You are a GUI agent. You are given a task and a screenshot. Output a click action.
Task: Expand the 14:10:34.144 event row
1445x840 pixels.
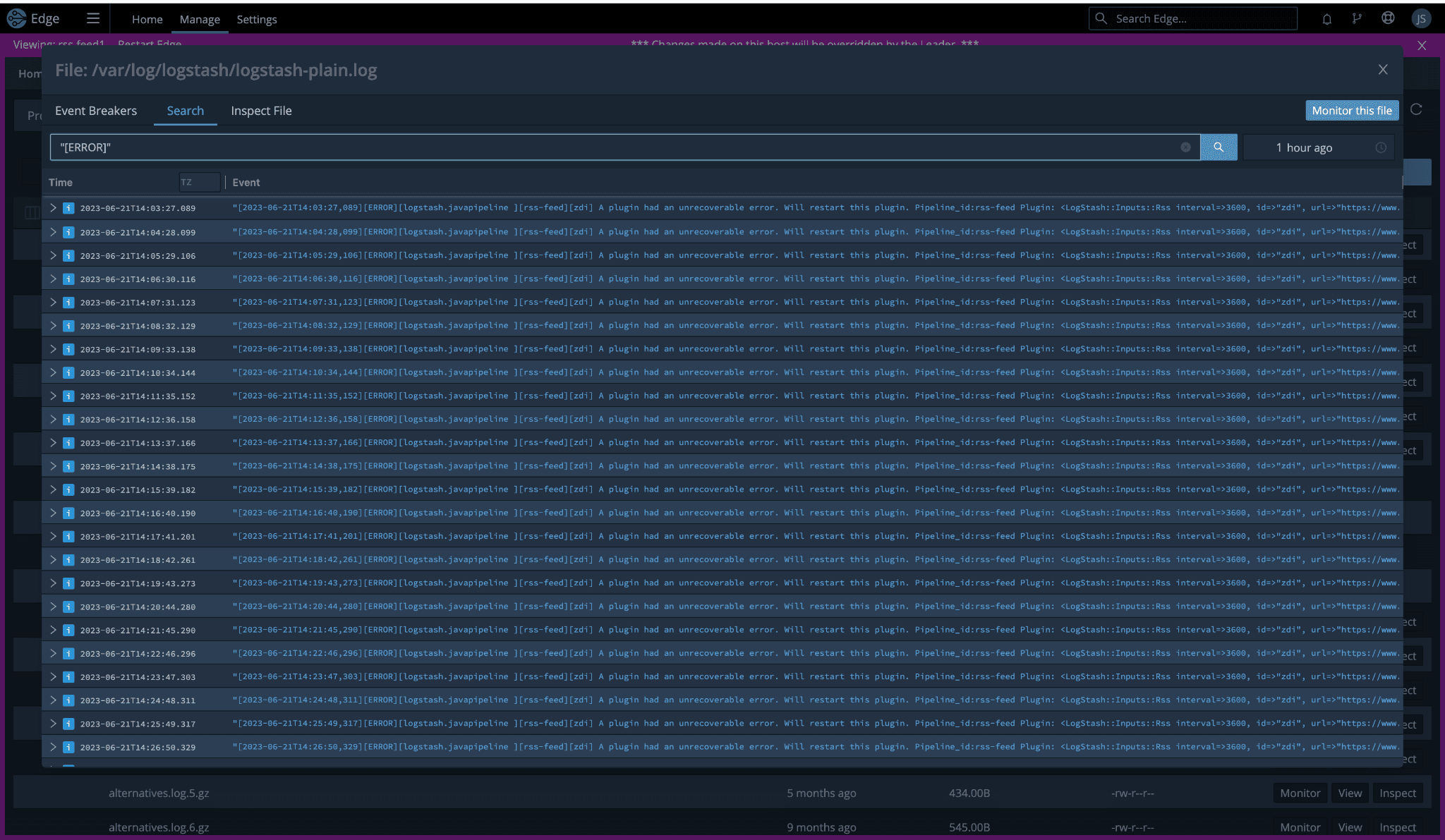pyautogui.click(x=53, y=372)
